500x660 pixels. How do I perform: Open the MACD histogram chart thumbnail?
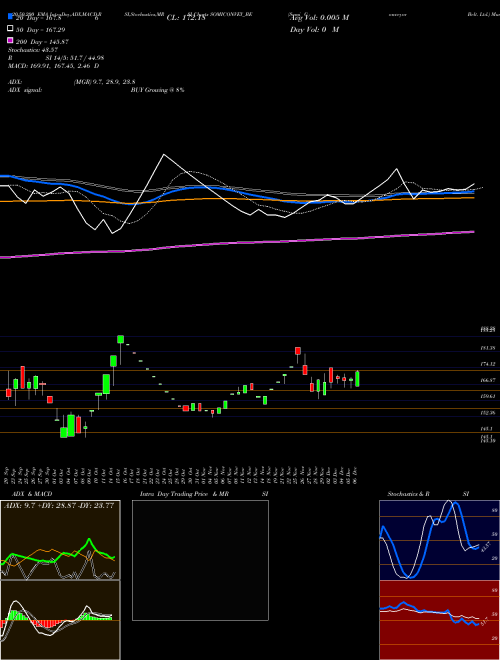coord(60,620)
